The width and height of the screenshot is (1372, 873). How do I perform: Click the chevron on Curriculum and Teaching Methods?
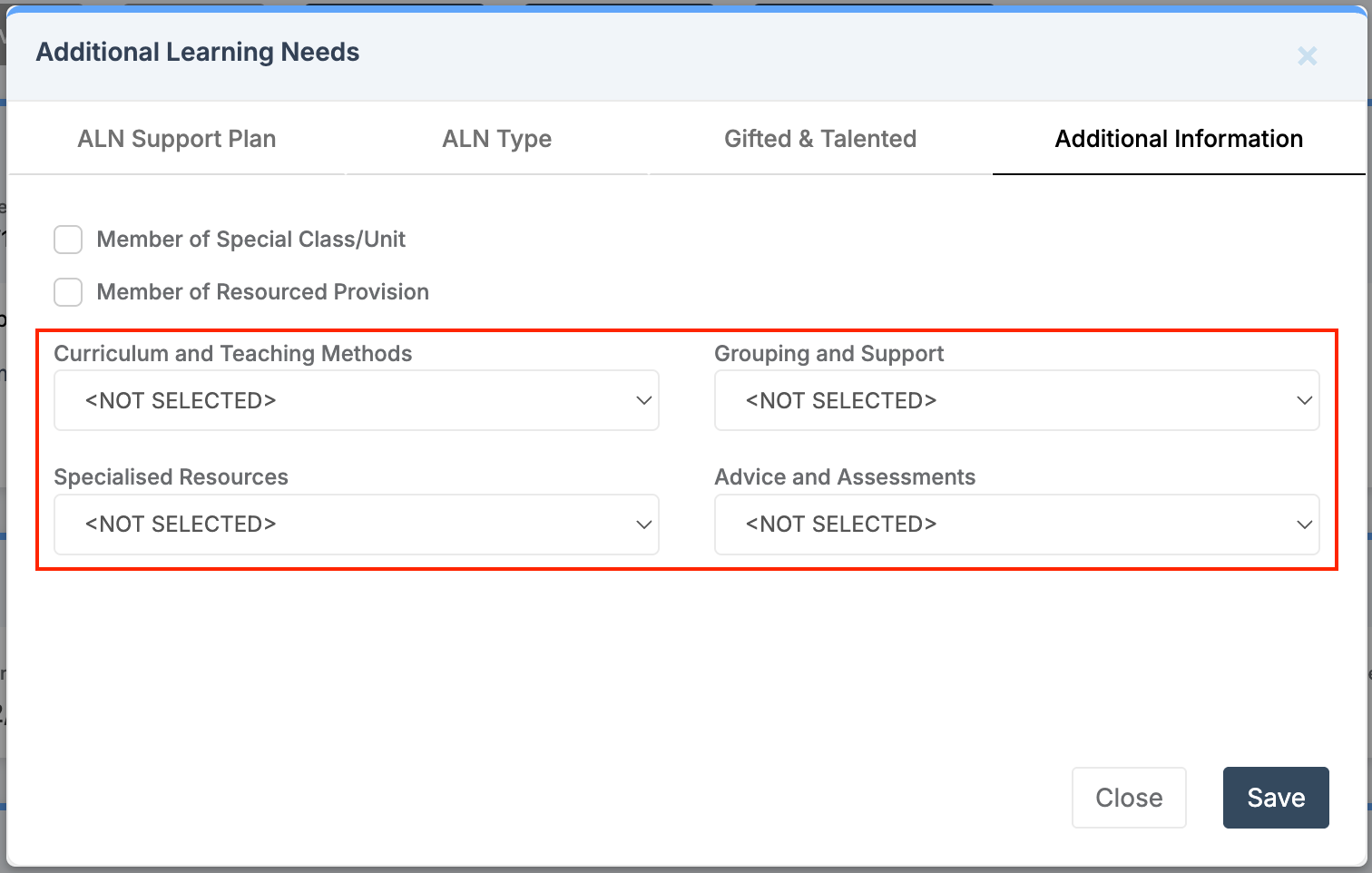tap(643, 400)
